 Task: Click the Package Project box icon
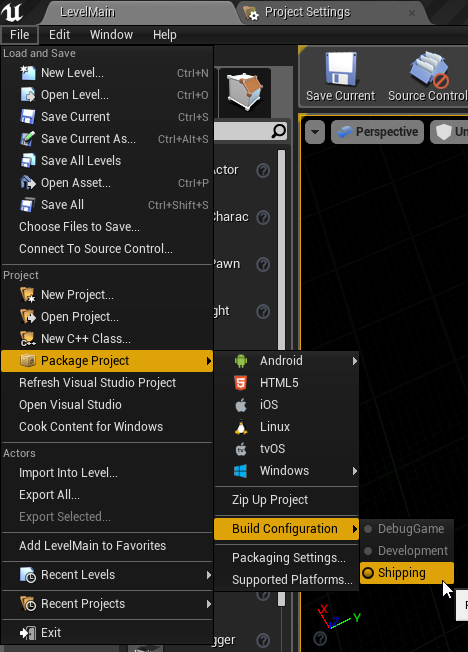tap(28, 361)
